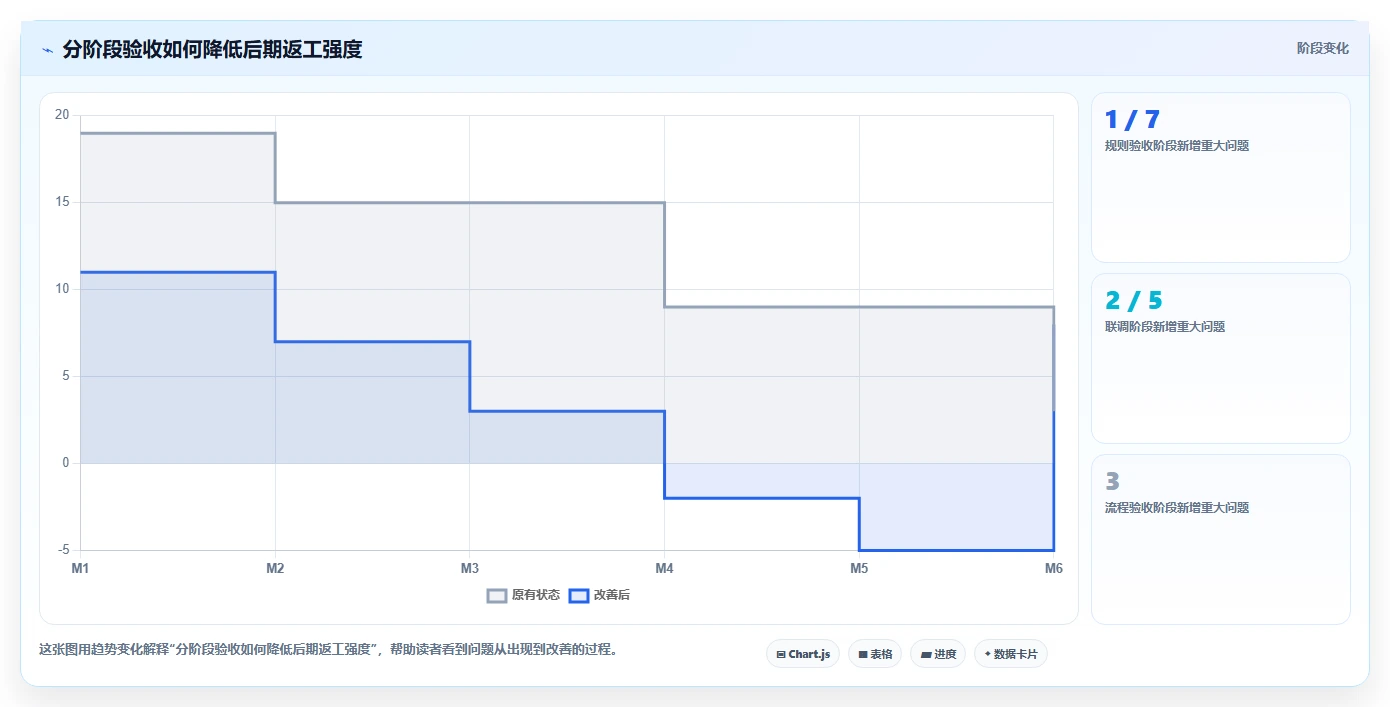
Task: Toggle the 原有状态 legend entry
Action: [524, 595]
